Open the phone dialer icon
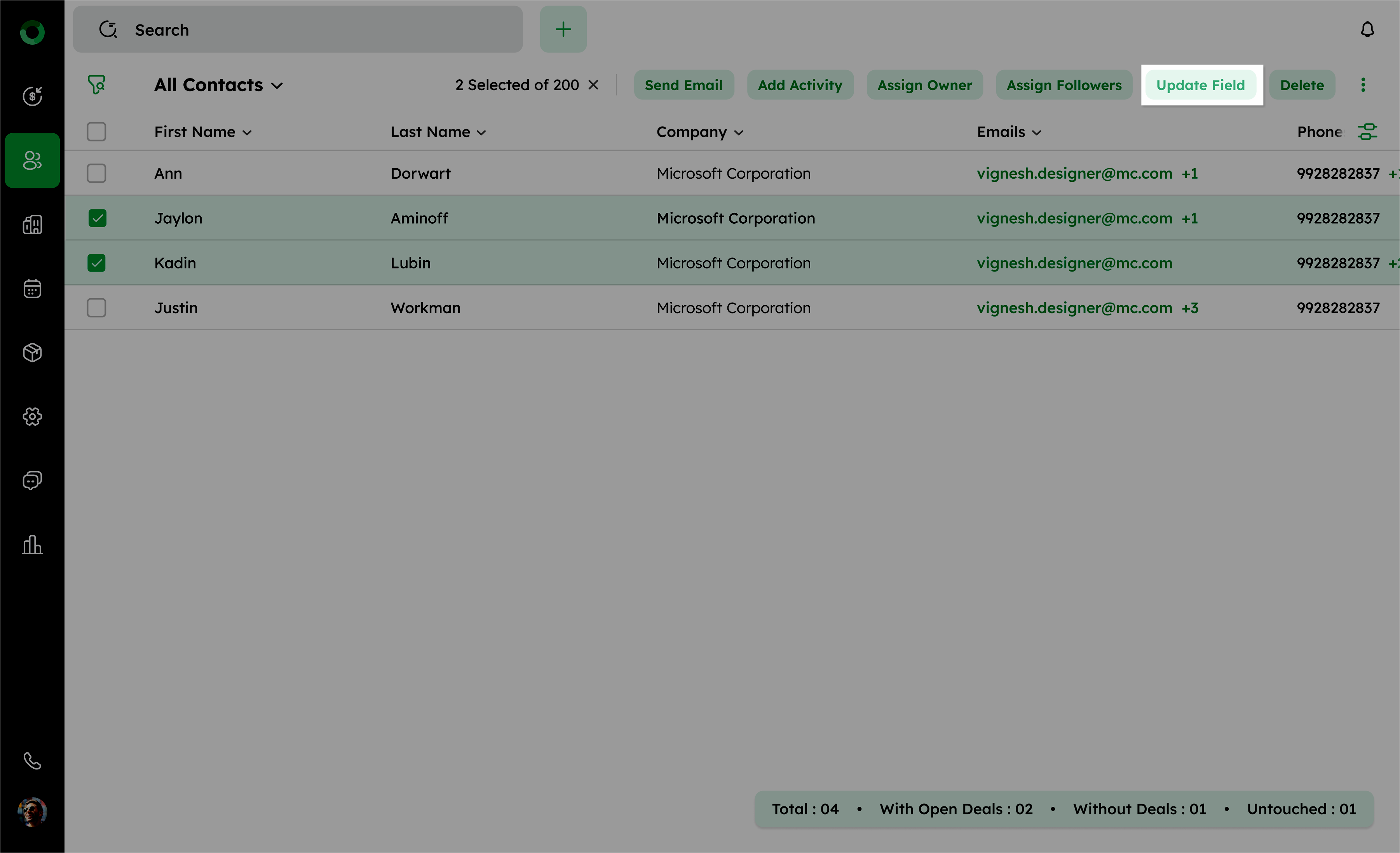The image size is (1400, 853). click(x=32, y=761)
